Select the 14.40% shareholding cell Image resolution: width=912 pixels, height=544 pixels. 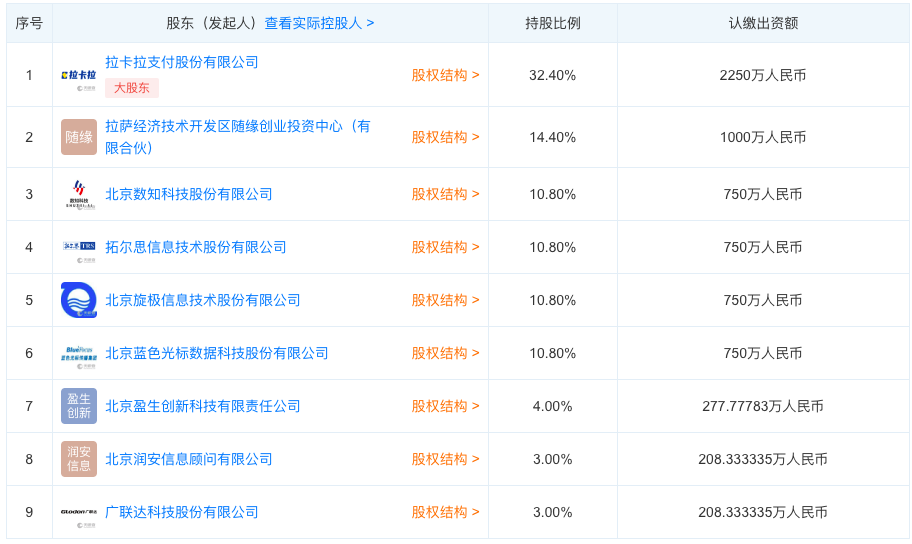[x=553, y=137]
